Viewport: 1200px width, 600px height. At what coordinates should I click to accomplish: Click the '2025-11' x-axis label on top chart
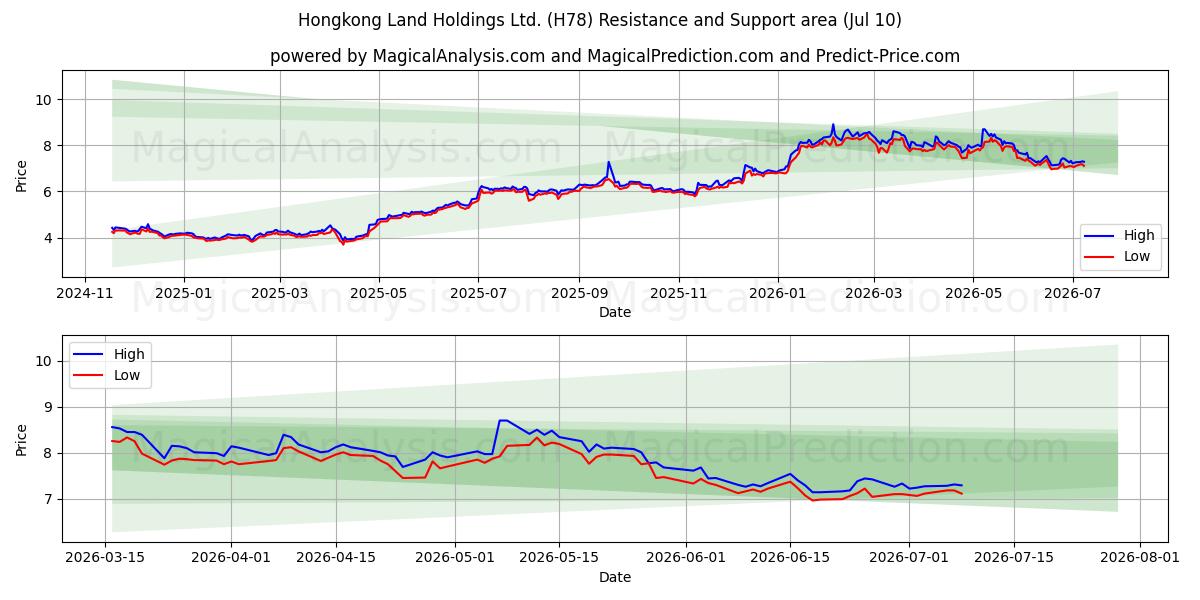click(x=678, y=295)
